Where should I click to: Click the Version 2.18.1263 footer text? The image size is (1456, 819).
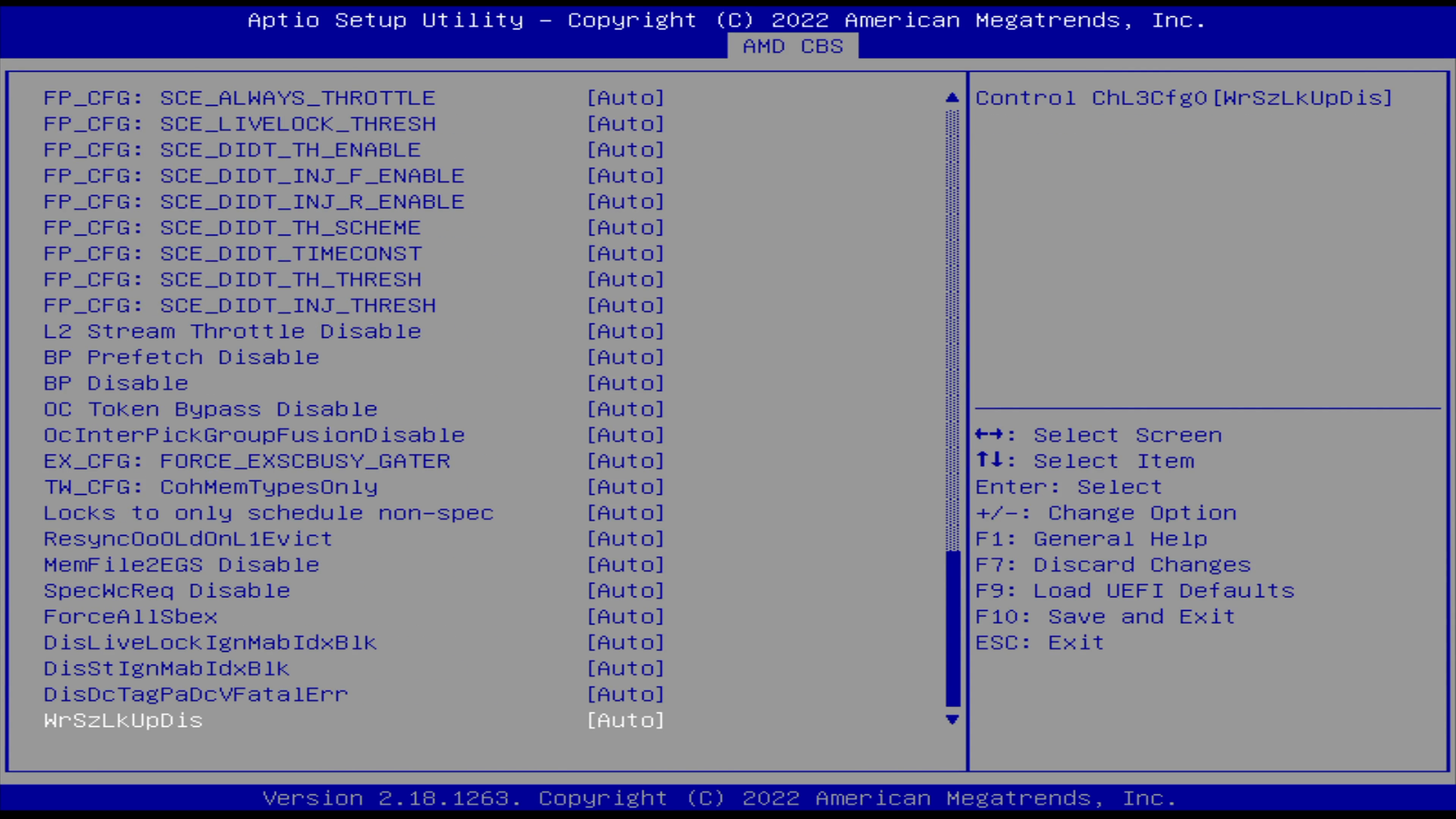click(720, 798)
